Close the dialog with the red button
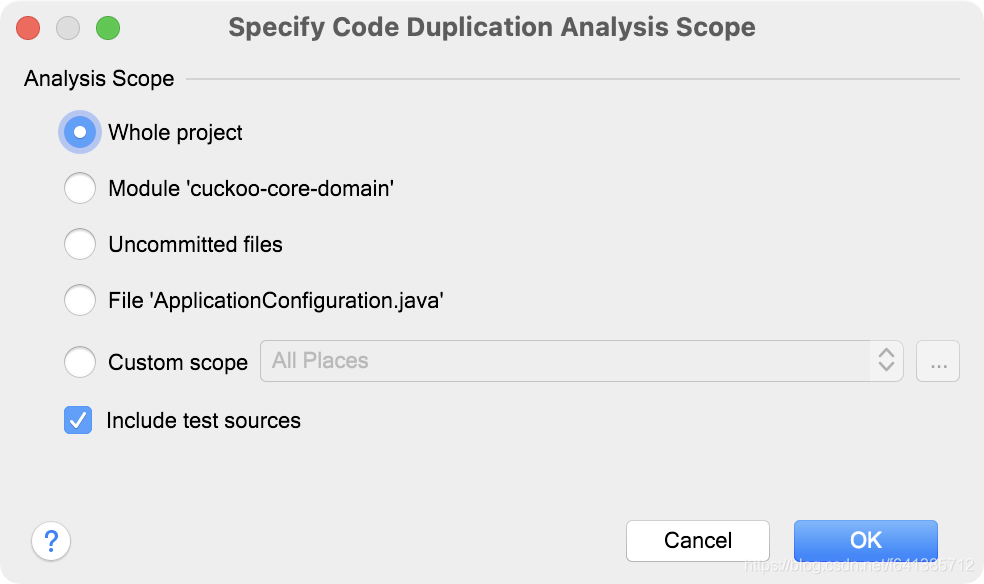Screen dimensions: 984x584 (28, 28)
